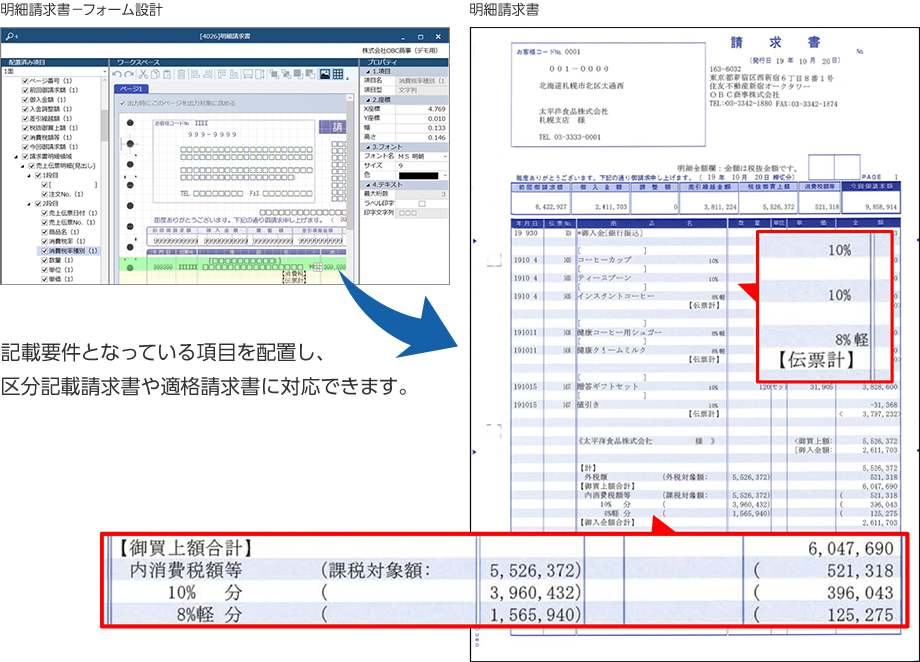The image size is (920, 662).
Task: Click the Paste clipboard icon
Action: 167,75
